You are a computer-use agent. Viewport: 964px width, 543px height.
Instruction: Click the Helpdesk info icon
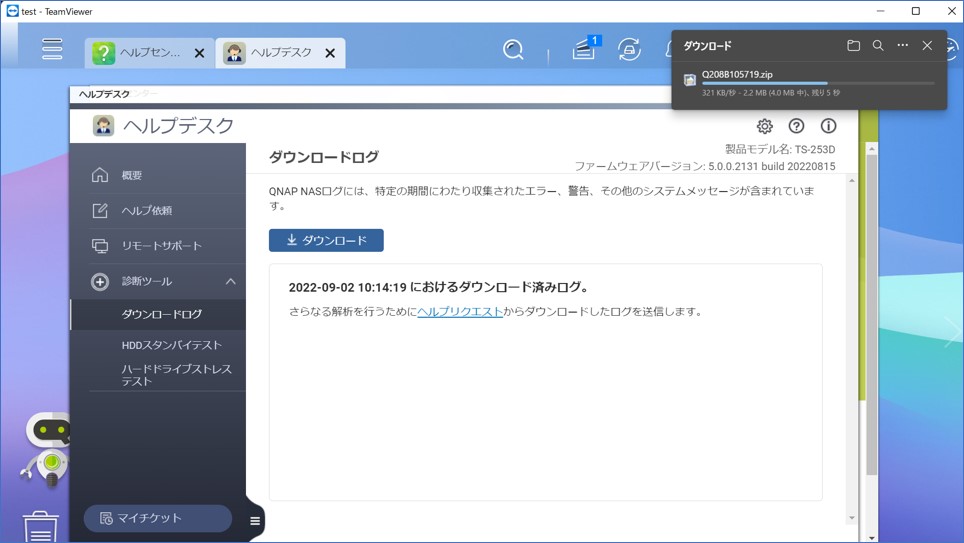[828, 126]
